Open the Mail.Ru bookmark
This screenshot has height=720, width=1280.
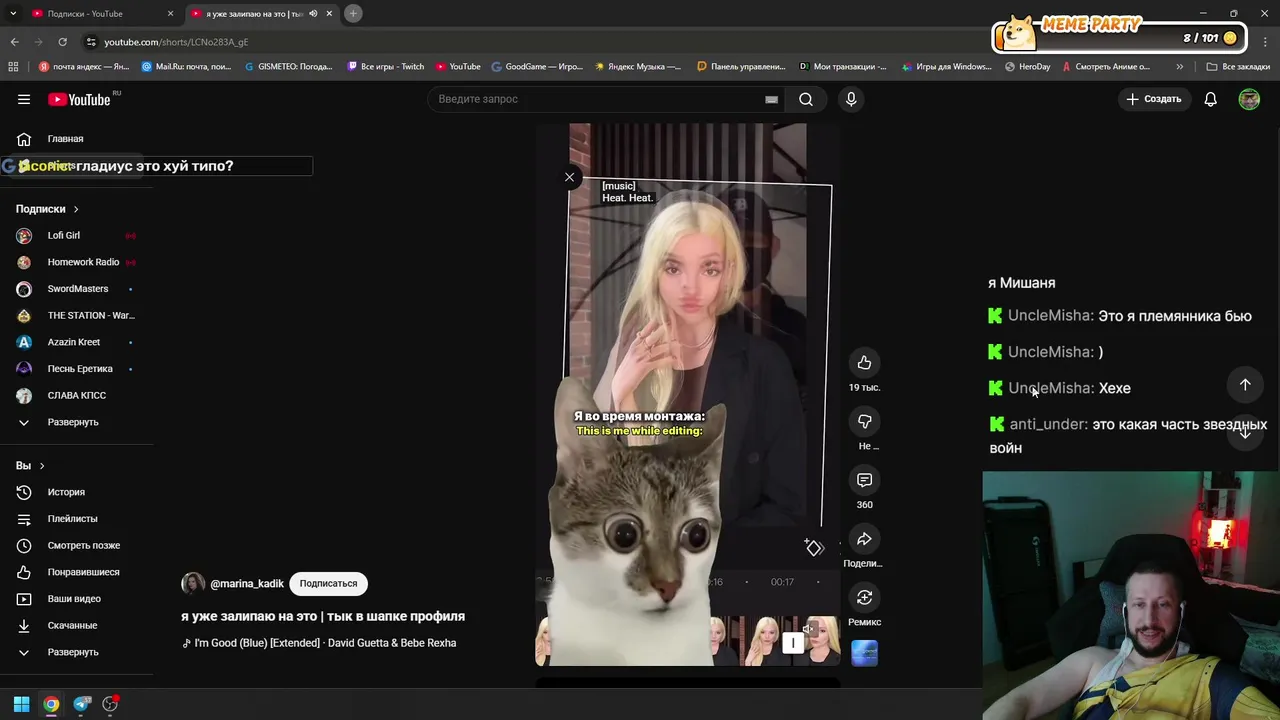187,67
